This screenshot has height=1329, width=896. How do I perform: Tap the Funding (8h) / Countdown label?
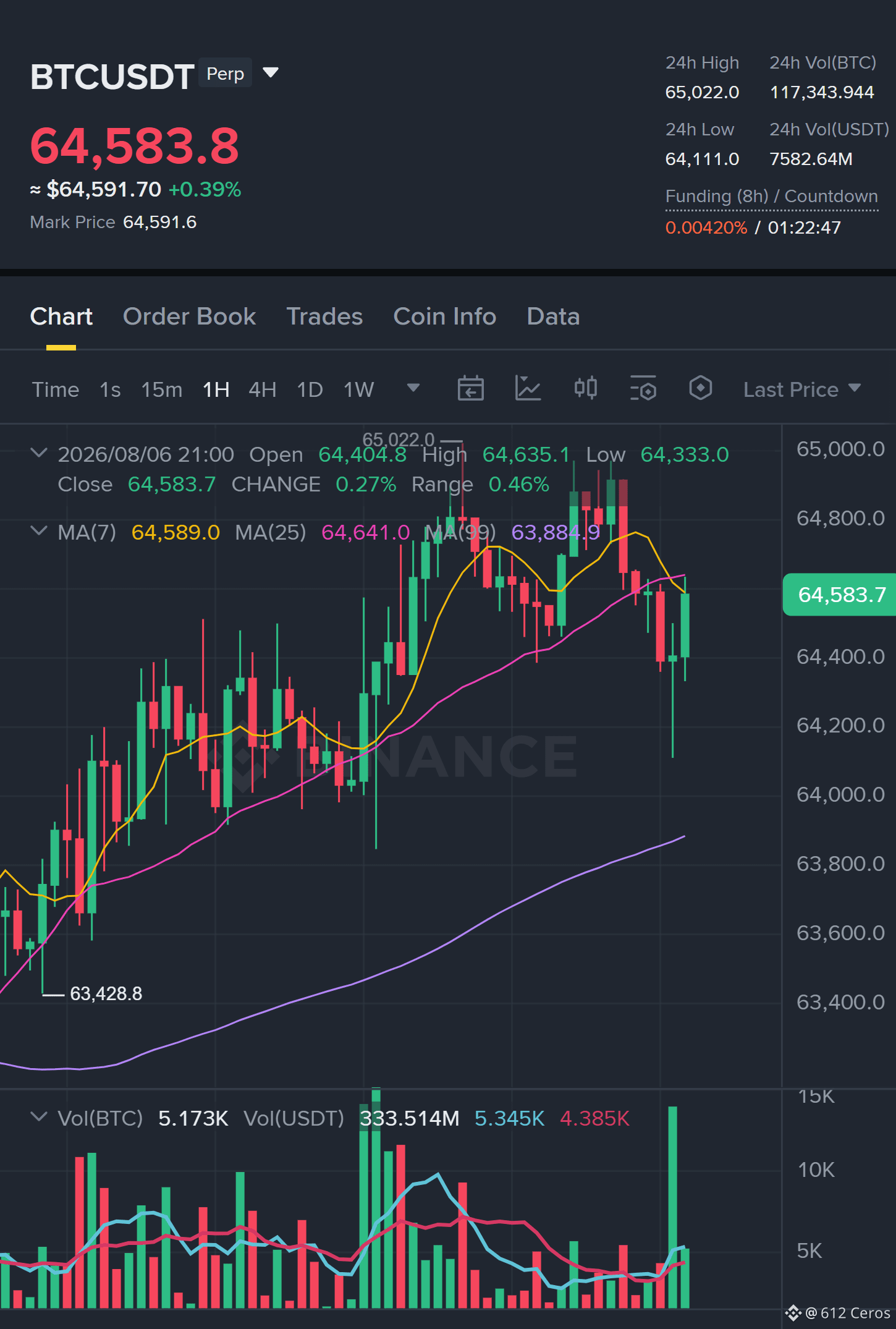(x=771, y=196)
